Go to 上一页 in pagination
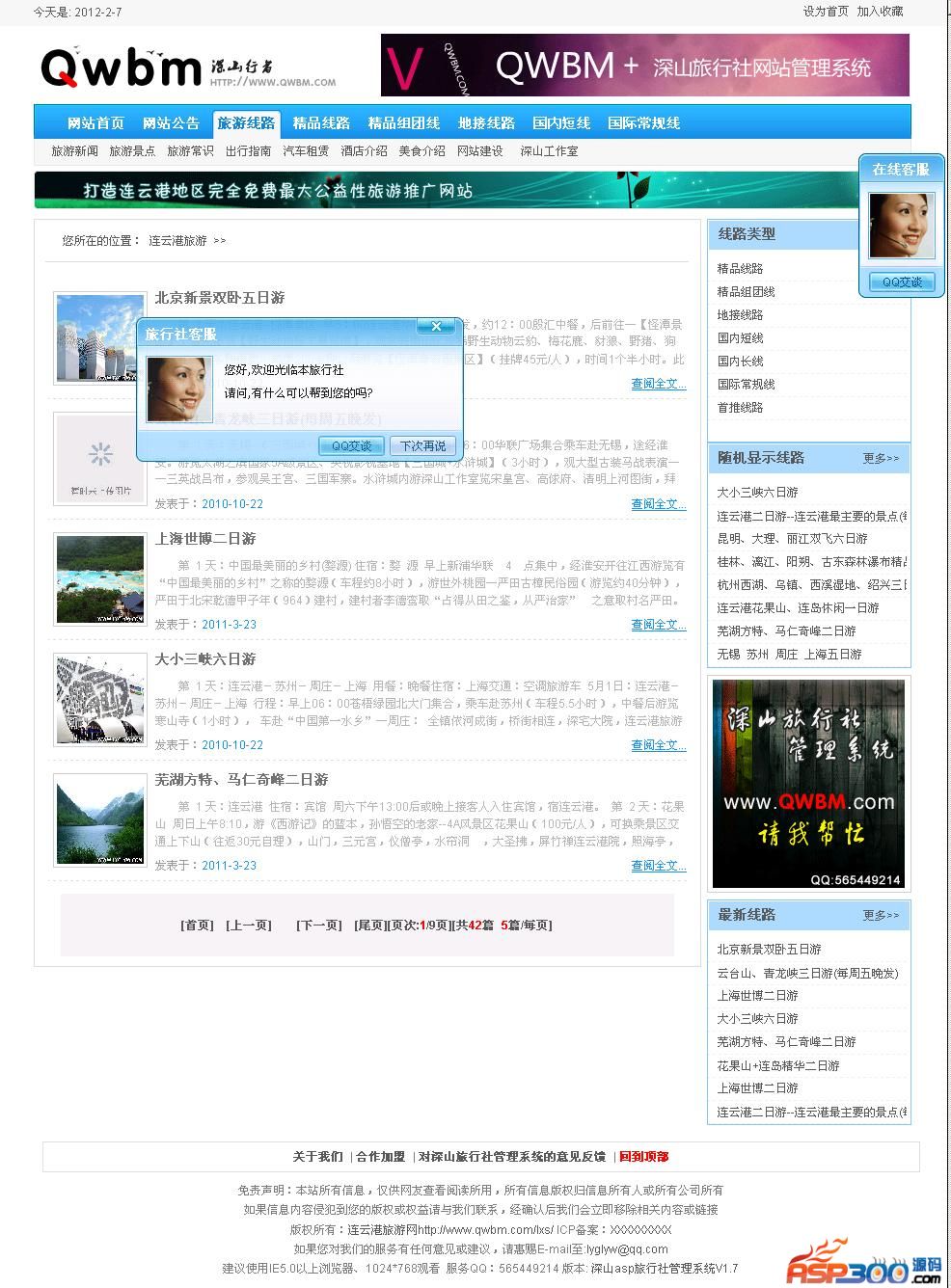Screen dimensions: 951x1288 [x=248, y=926]
